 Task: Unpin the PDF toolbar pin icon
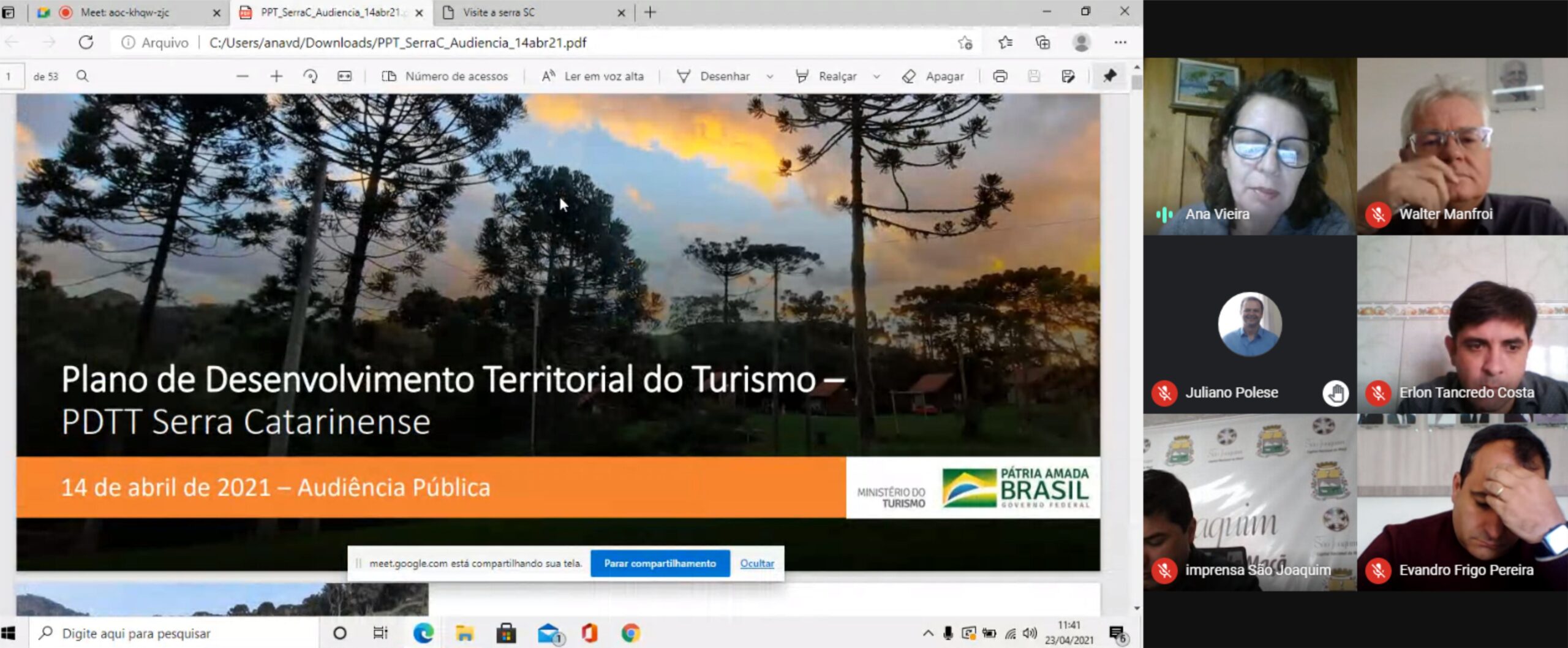point(1109,77)
